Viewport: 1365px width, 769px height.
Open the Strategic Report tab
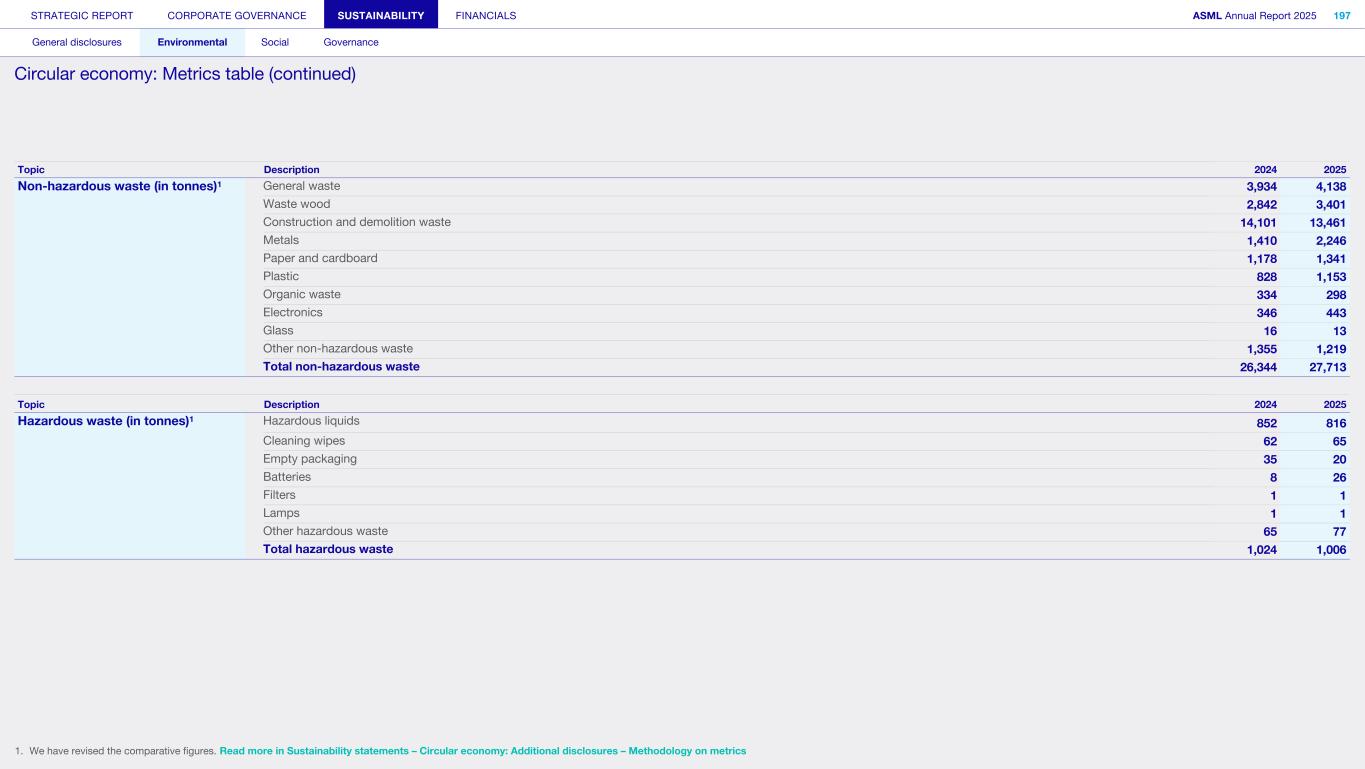point(82,15)
